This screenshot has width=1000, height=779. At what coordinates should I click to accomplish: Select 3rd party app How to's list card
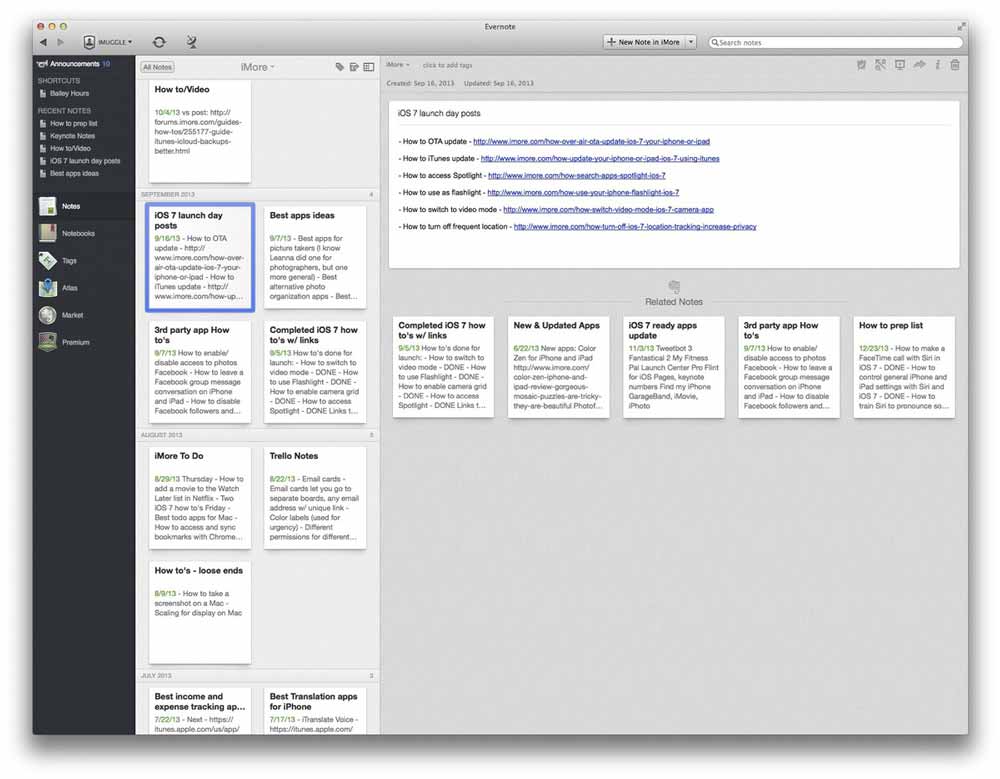click(200, 372)
